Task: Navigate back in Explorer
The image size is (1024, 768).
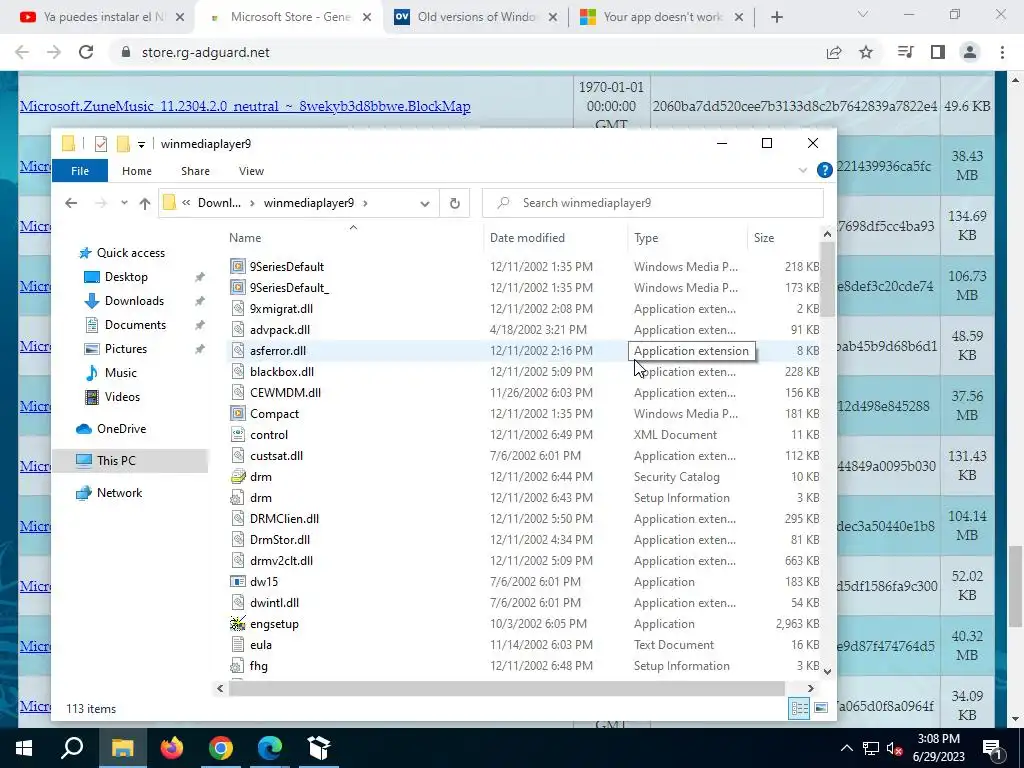Action: [71, 203]
